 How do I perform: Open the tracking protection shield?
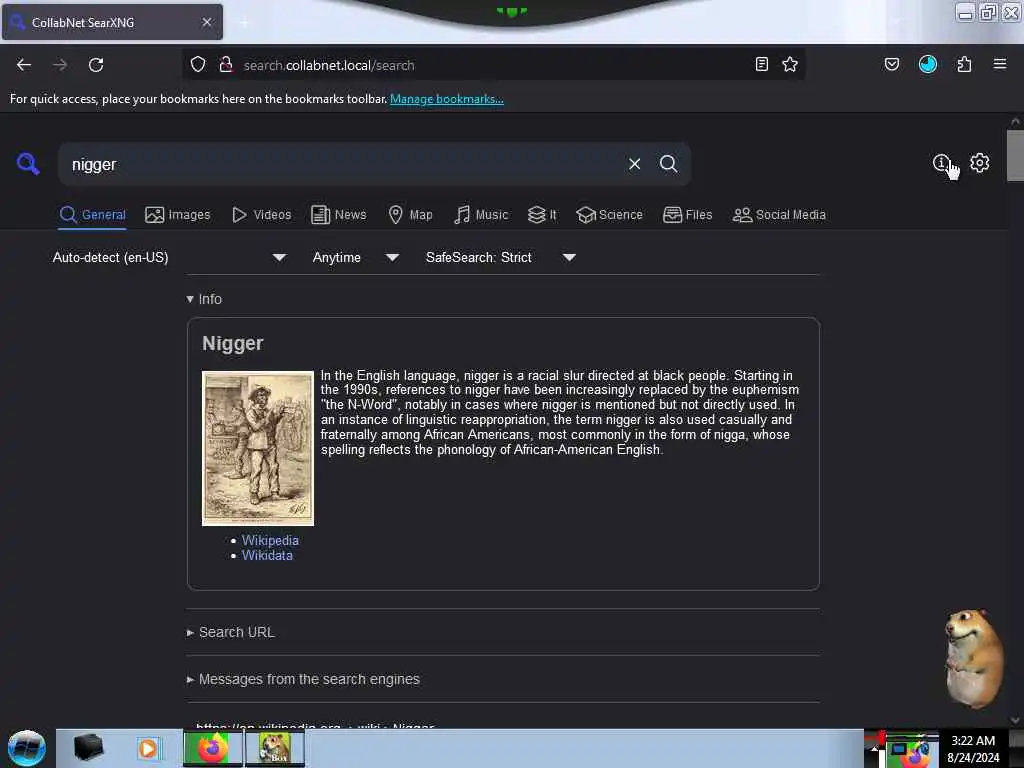point(198,65)
